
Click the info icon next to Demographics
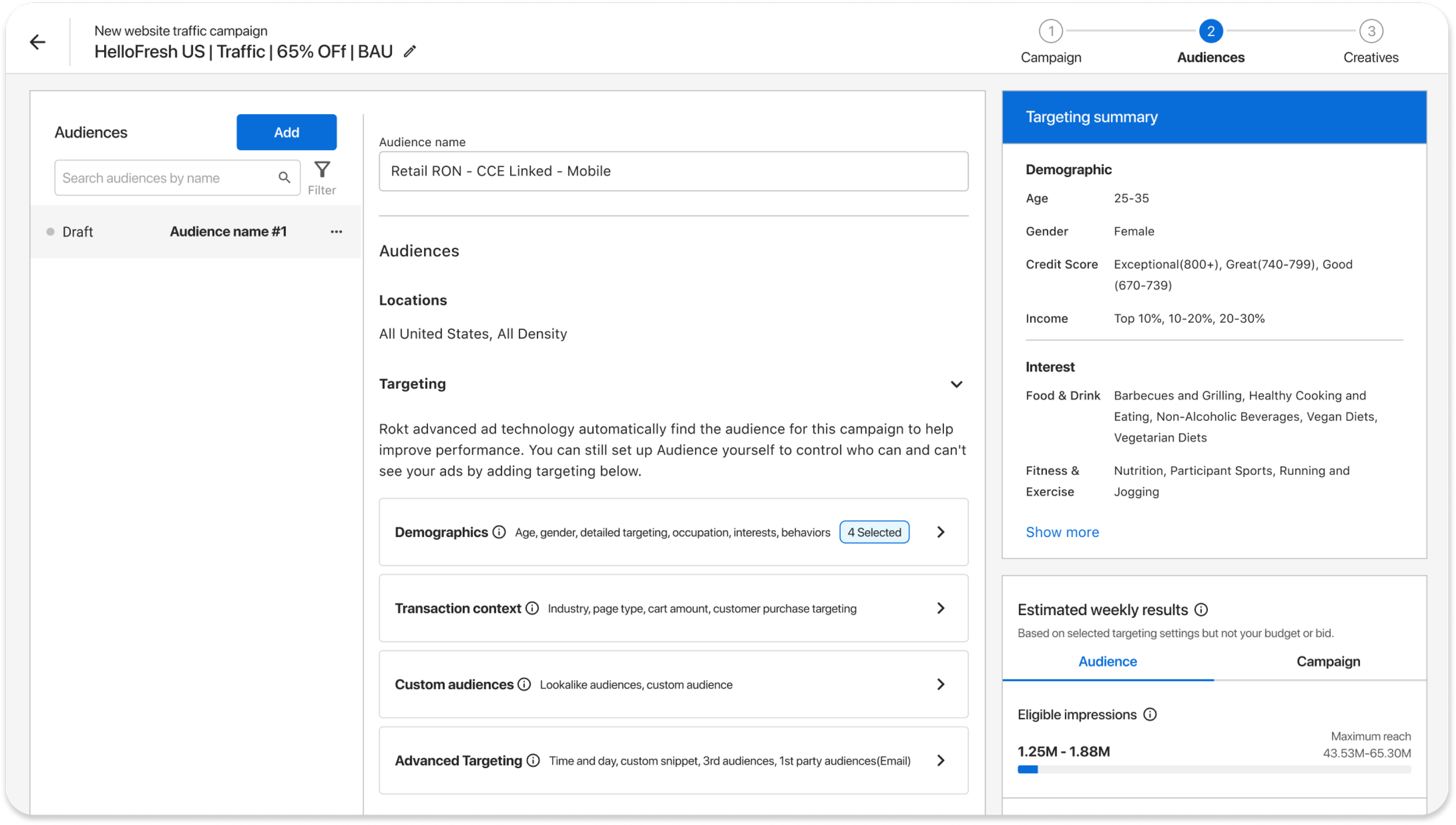tap(499, 532)
